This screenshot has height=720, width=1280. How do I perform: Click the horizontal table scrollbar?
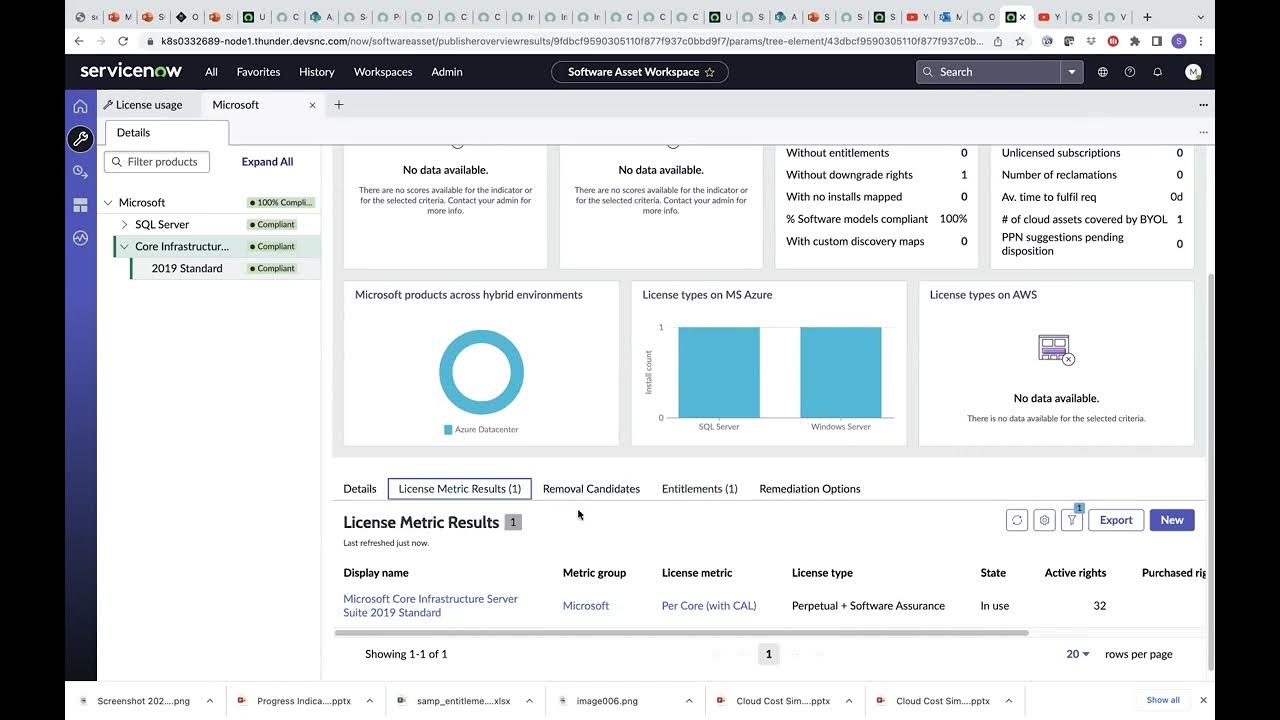(x=681, y=633)
